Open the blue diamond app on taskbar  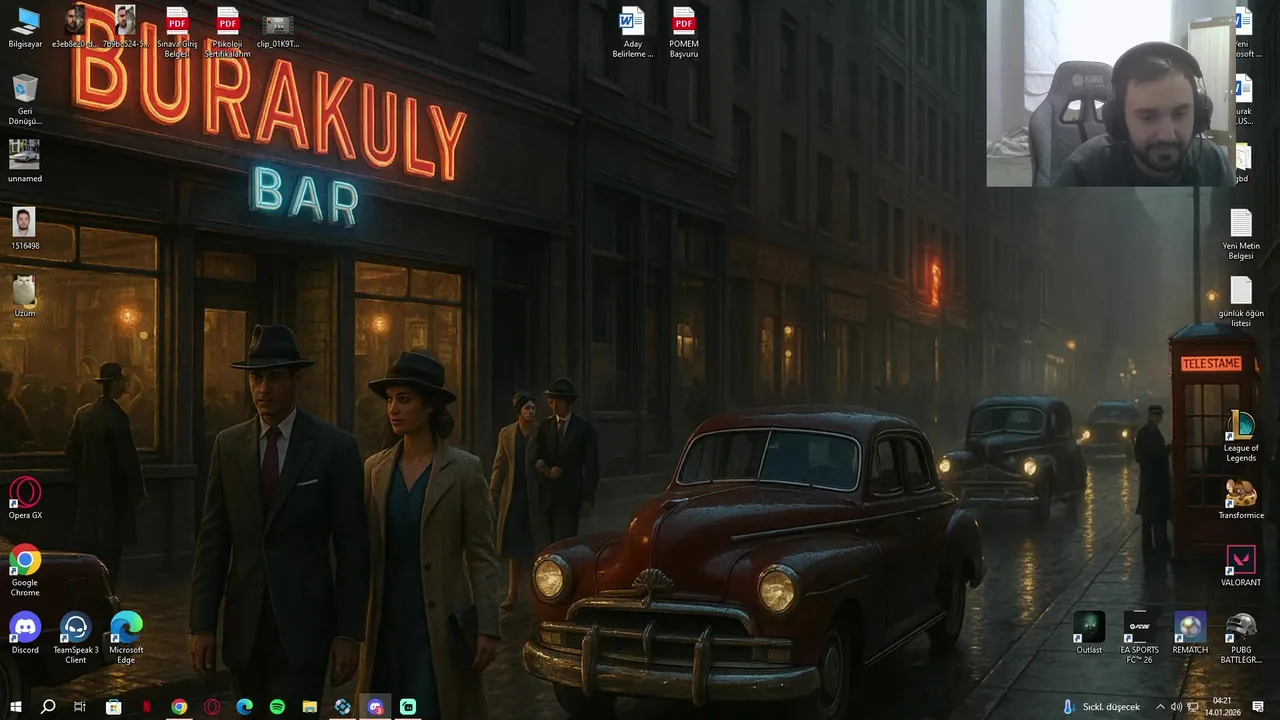point(343,707)
